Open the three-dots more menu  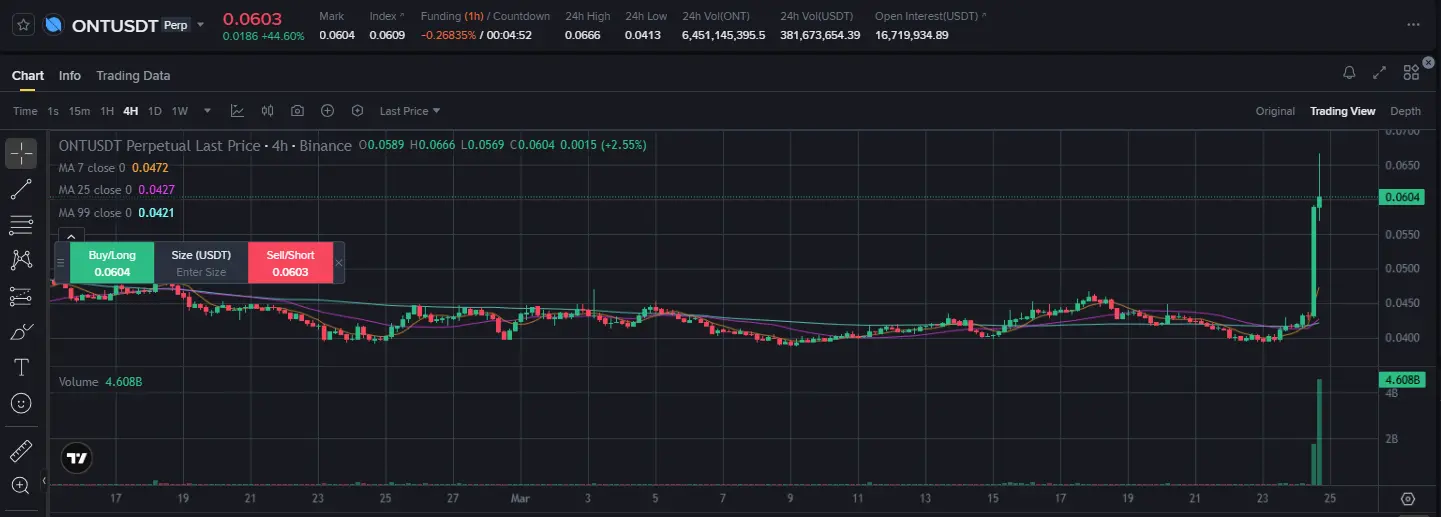pyautogui.click(x=1413, y=24)
